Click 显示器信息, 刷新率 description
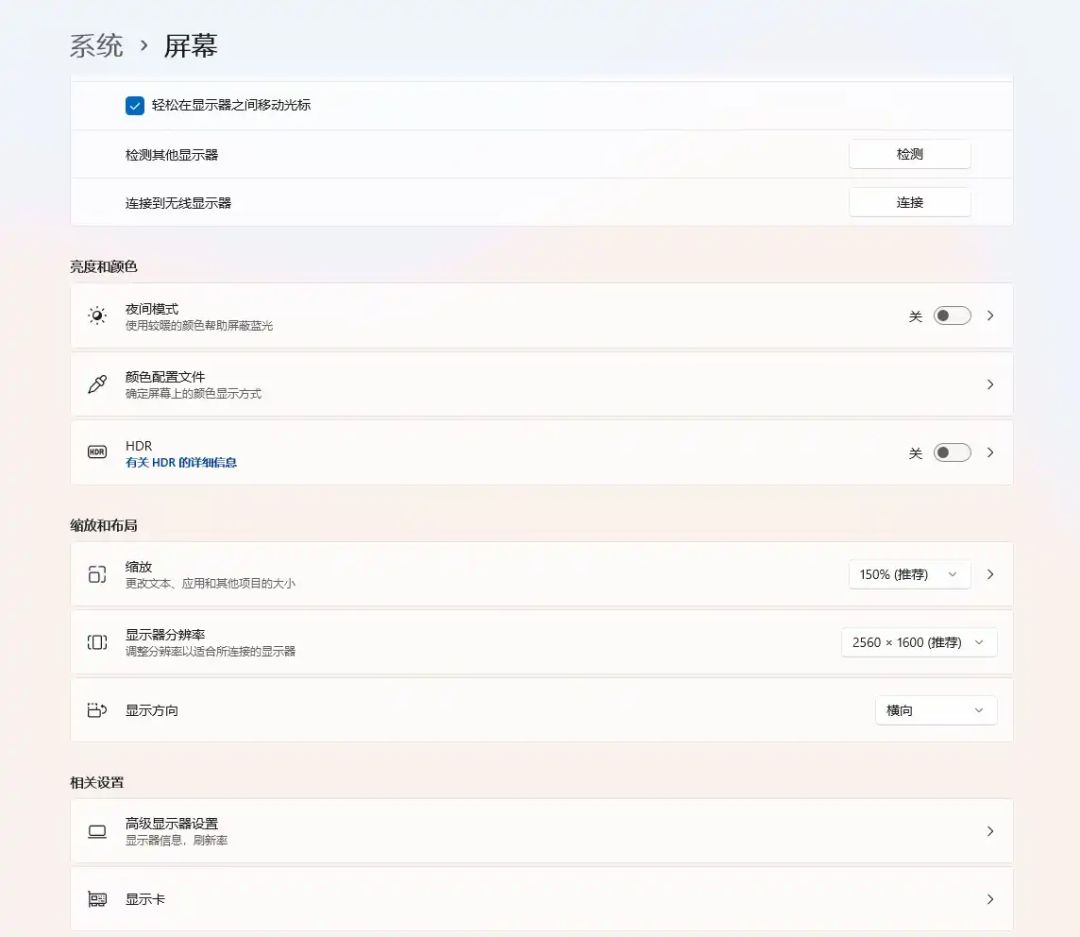This screenshot has height=937, width=1080. 176,841
